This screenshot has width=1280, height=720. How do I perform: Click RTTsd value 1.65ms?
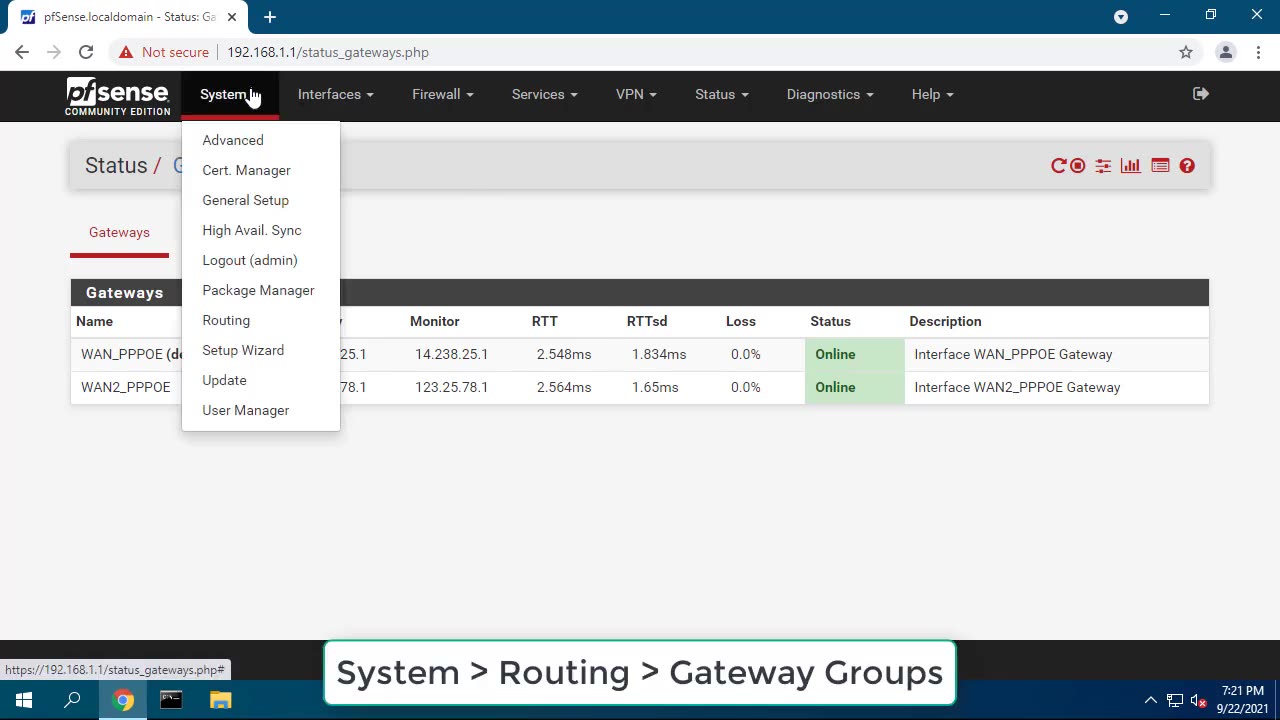pyautogui.click(x=655, y=387)
